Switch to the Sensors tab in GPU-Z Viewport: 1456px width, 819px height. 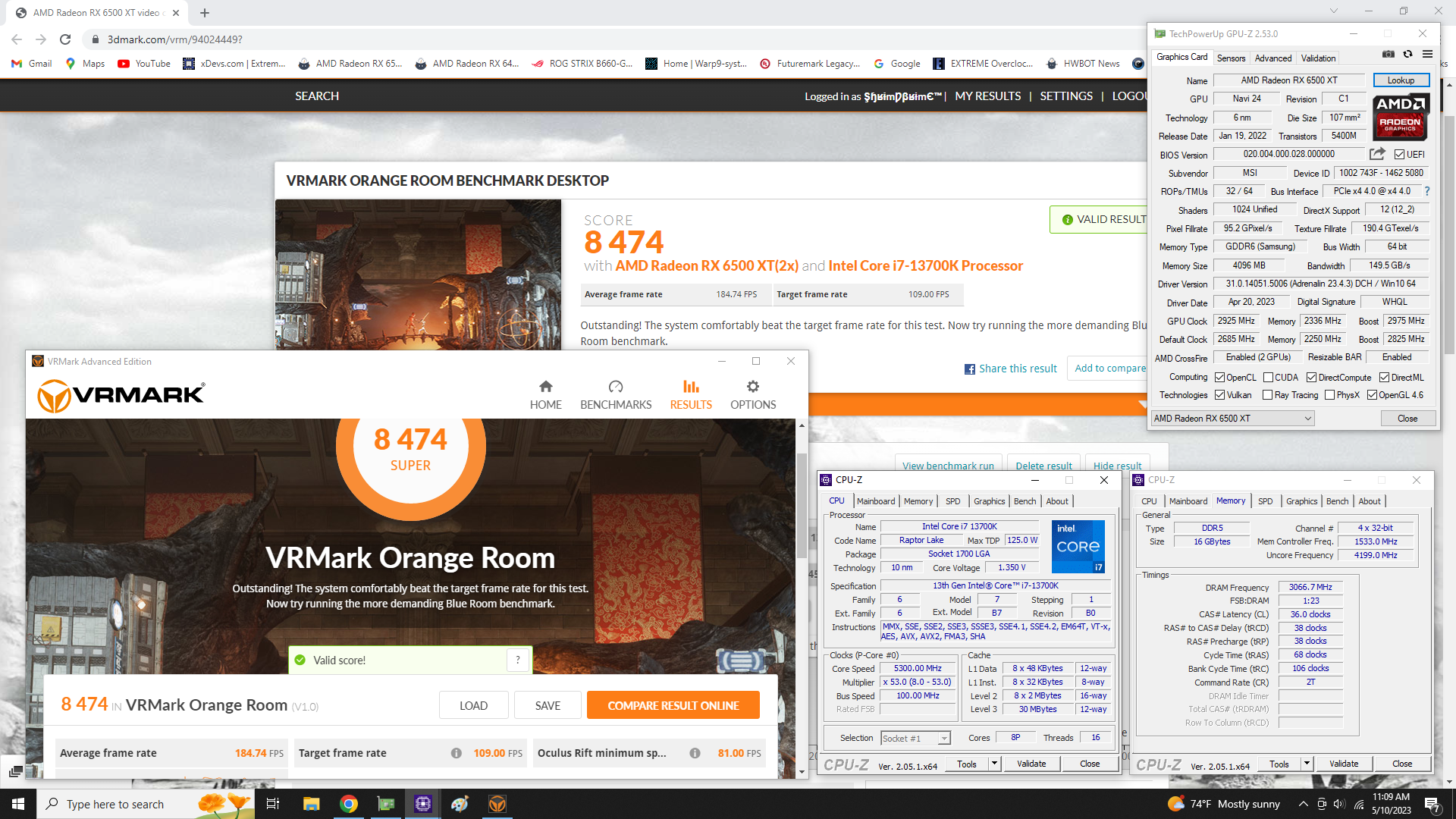pos(1231,58)
